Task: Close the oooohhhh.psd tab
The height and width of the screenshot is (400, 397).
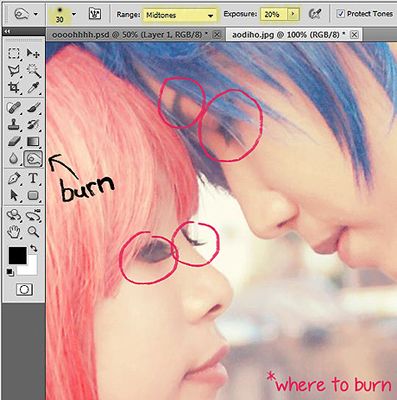Action: (217, 34)
